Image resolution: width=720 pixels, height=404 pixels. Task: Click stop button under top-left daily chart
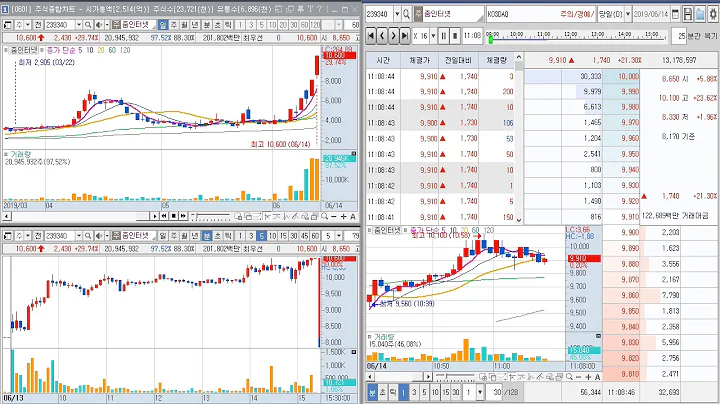[174, 216]
